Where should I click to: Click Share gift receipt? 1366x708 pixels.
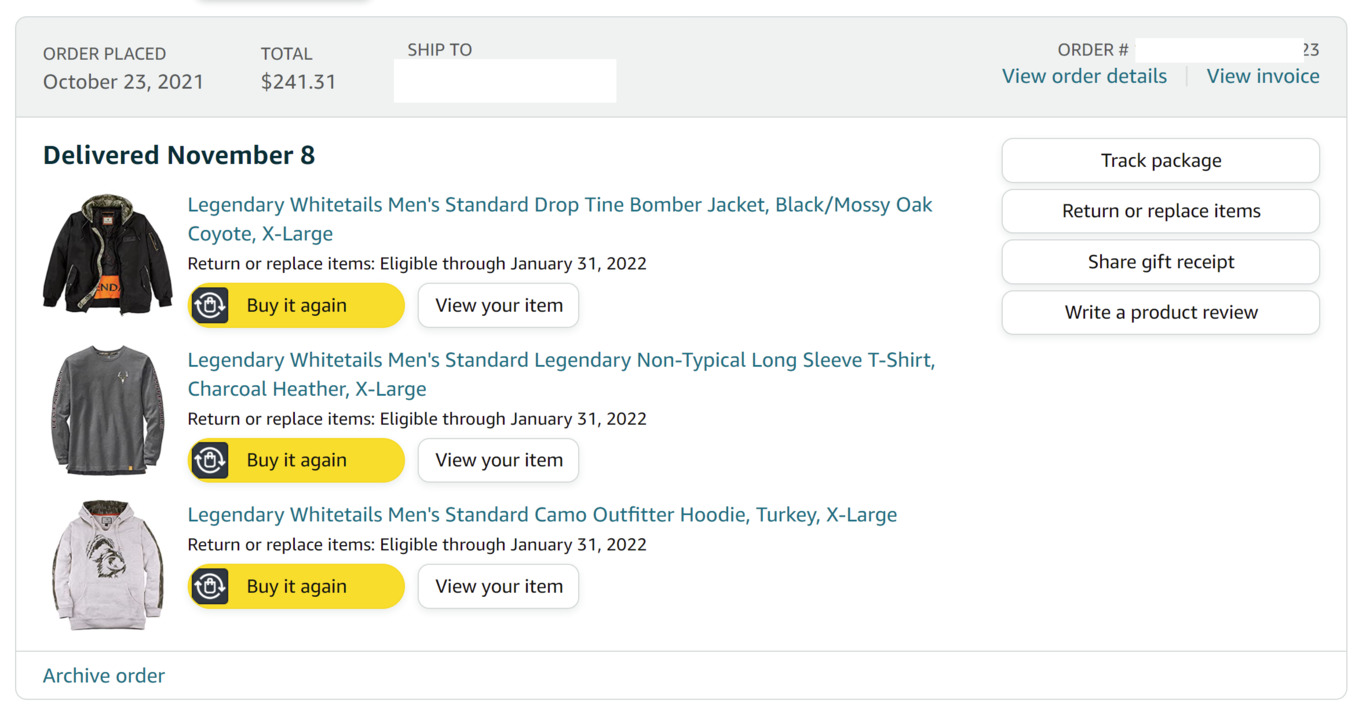(x=1161, y=262)
